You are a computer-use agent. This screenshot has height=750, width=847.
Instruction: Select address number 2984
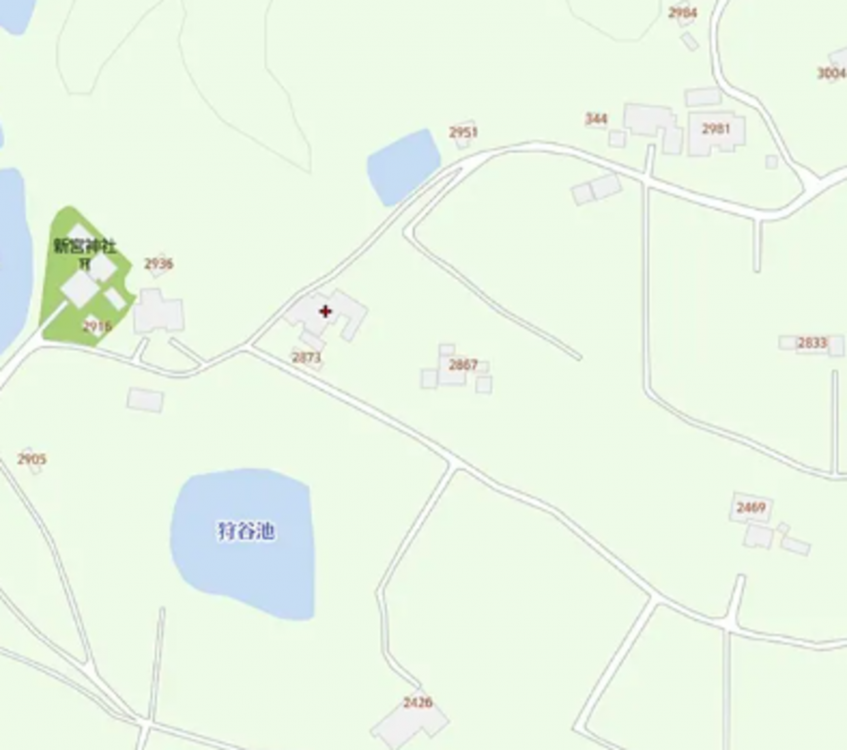tap(682, 12)
